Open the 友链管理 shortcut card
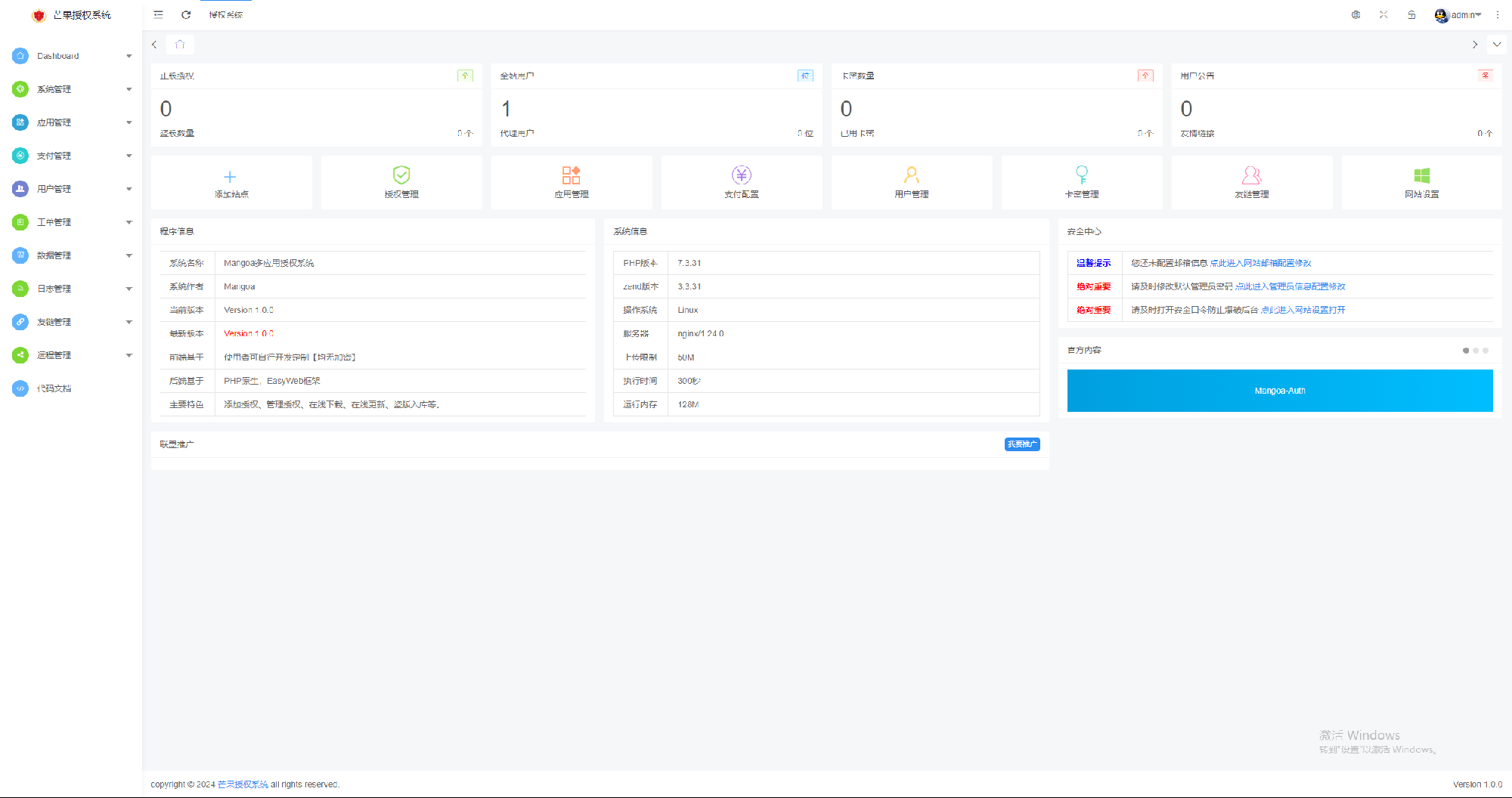 (1252, 183)
